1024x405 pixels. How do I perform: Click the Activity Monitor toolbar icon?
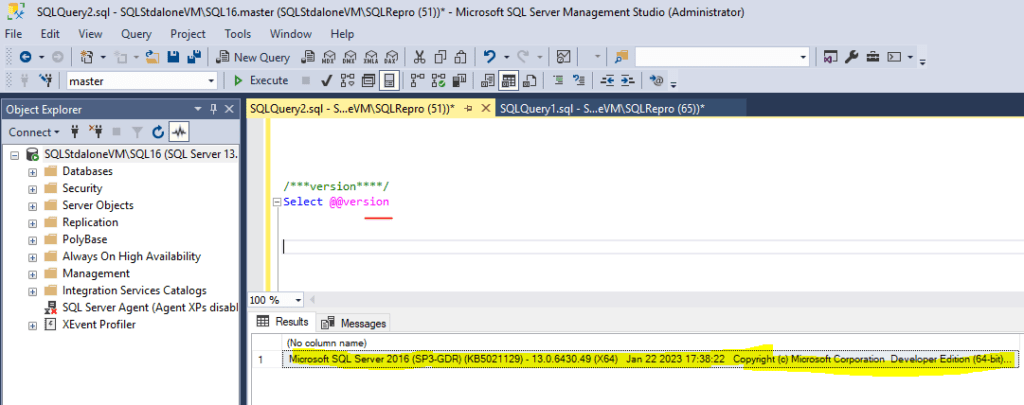coord(564,57)
